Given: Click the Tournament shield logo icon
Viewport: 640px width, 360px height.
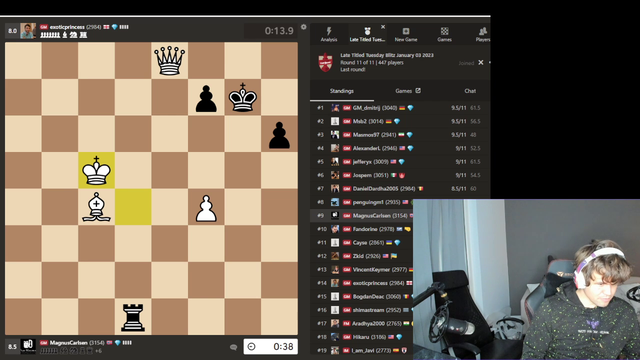Looking at the screenshot, I should (x=325, y=63).
